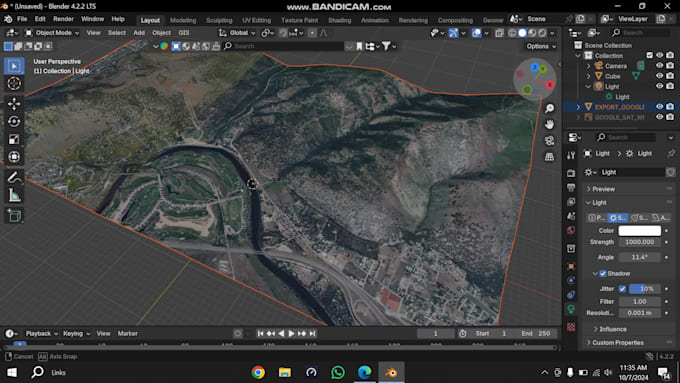Screen dimensions: 680x383
Task: Open Google Chrome from the taskbar
Action: pos(258,373)
